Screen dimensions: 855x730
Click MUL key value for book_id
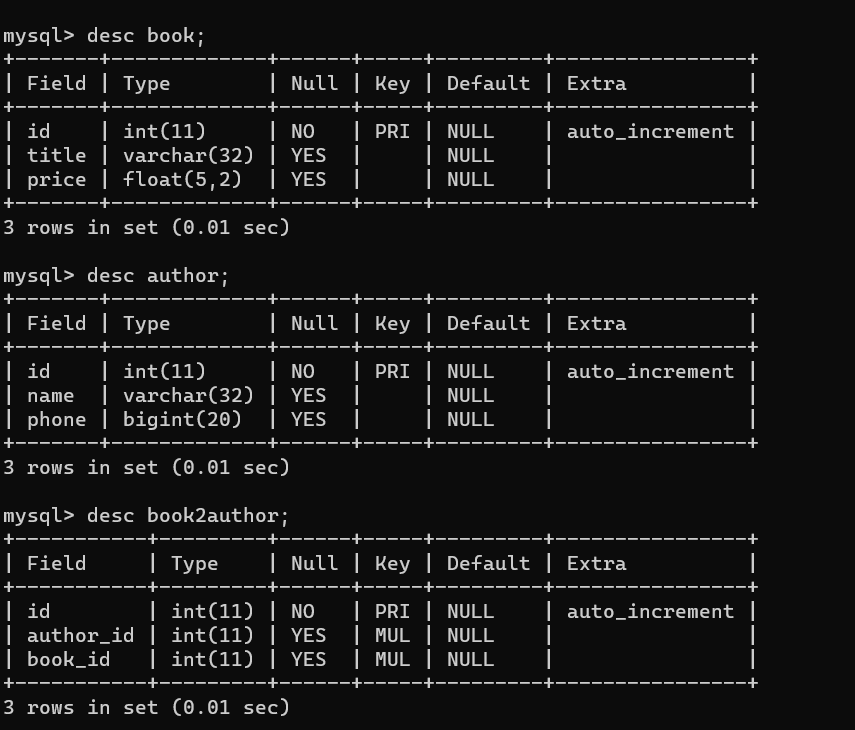click(393, 660)
